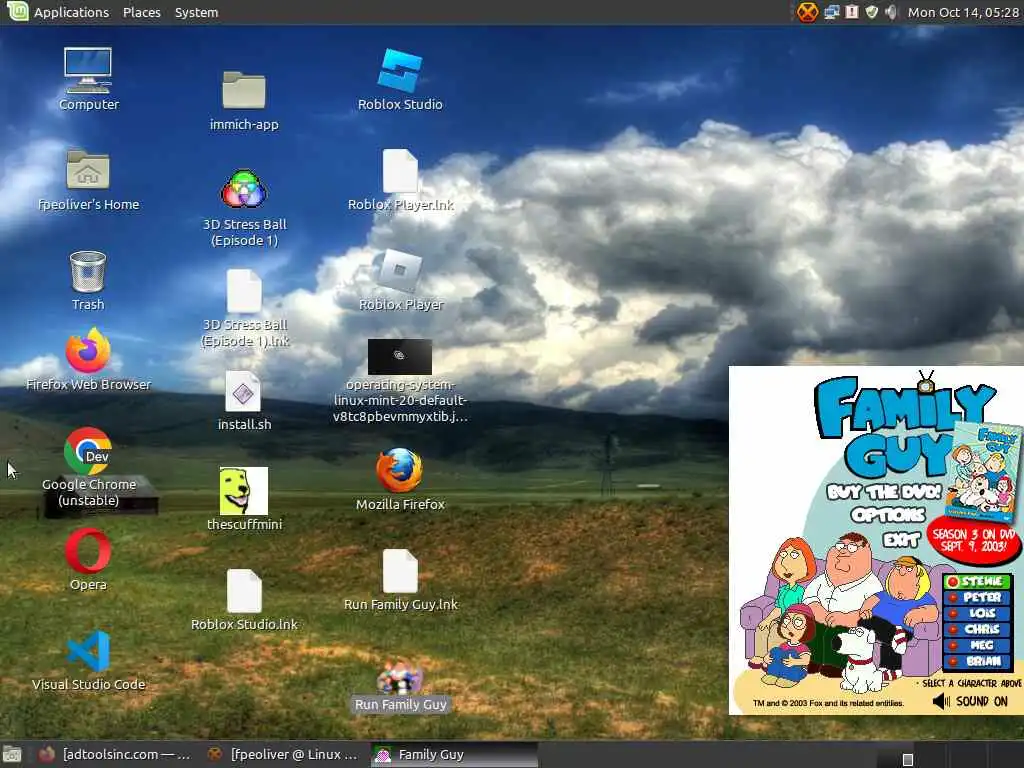Select Meg character in Family Guy
Screen dimensions: 1024x768
(978, 645)
